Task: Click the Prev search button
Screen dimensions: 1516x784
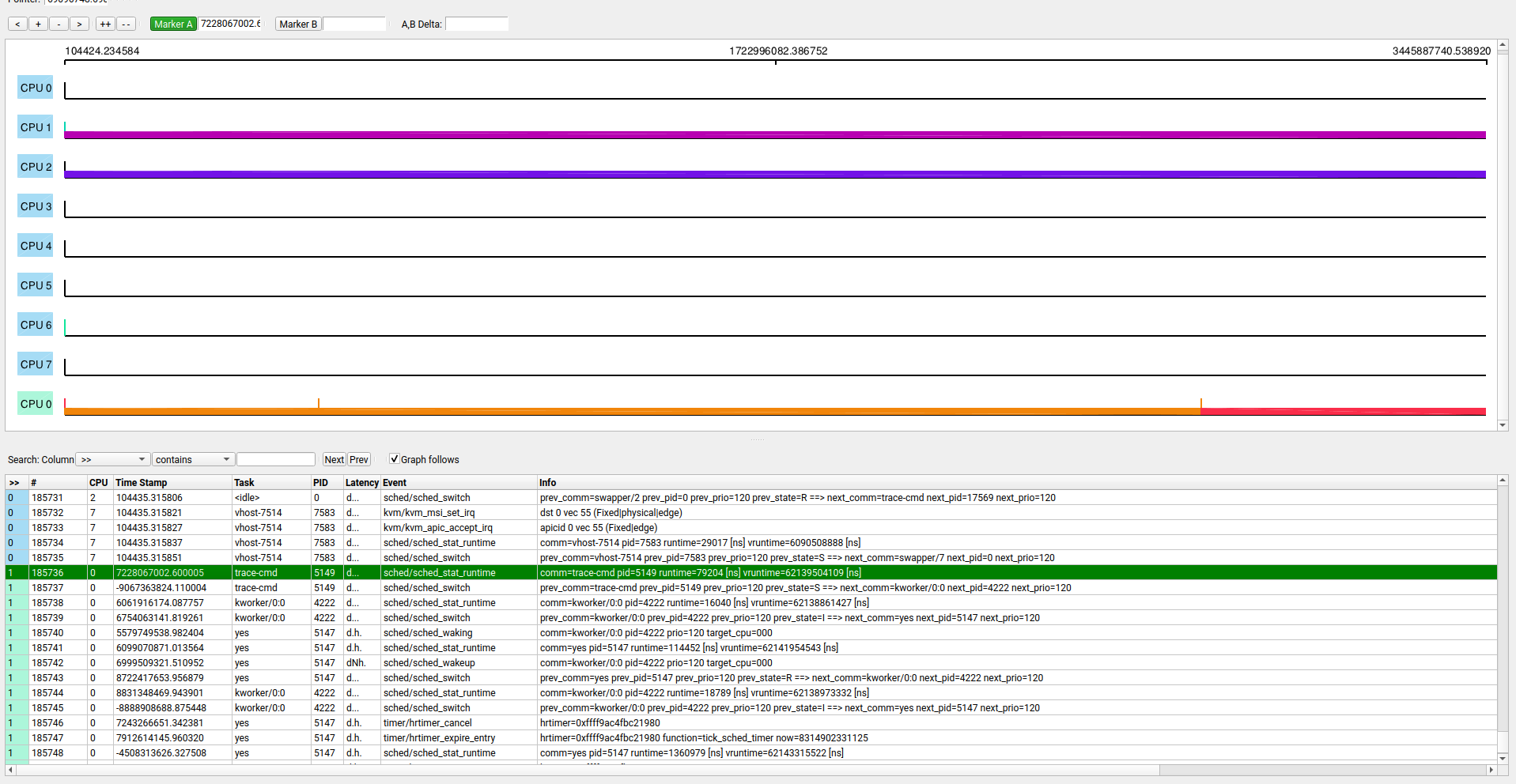Action: pyautogui.click(x=359, y=460)
